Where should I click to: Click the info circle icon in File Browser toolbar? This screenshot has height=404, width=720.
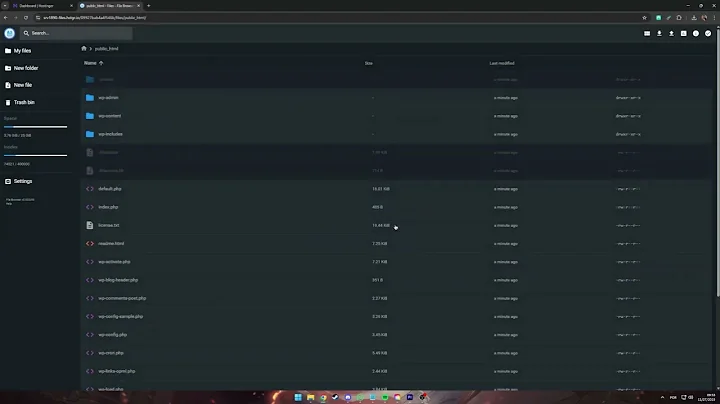coord(696,34)
